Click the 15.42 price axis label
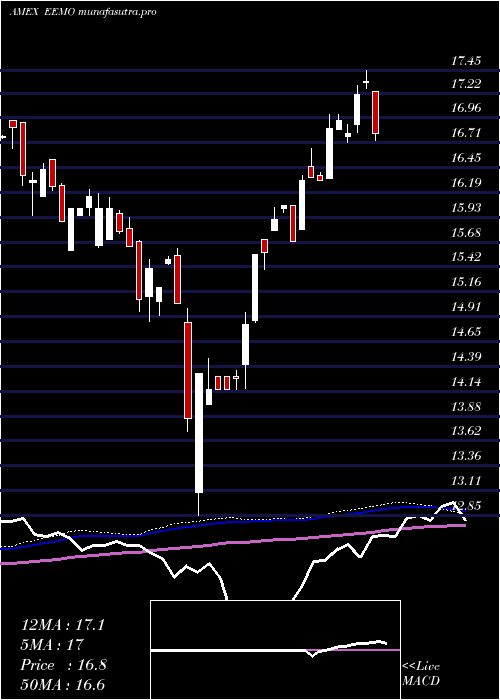This screenshot has width=500, height=700. point(466,257)
